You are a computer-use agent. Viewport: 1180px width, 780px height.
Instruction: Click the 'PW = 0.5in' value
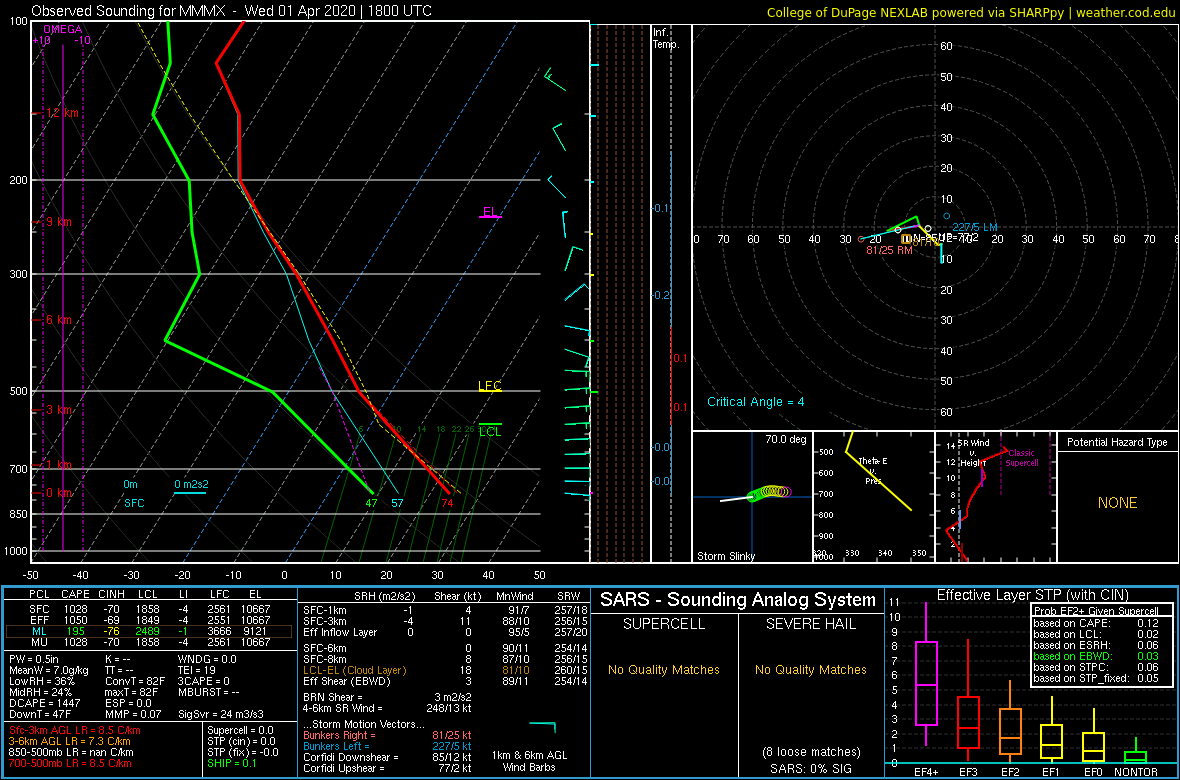pyautogui.click(x=35, y=660)
